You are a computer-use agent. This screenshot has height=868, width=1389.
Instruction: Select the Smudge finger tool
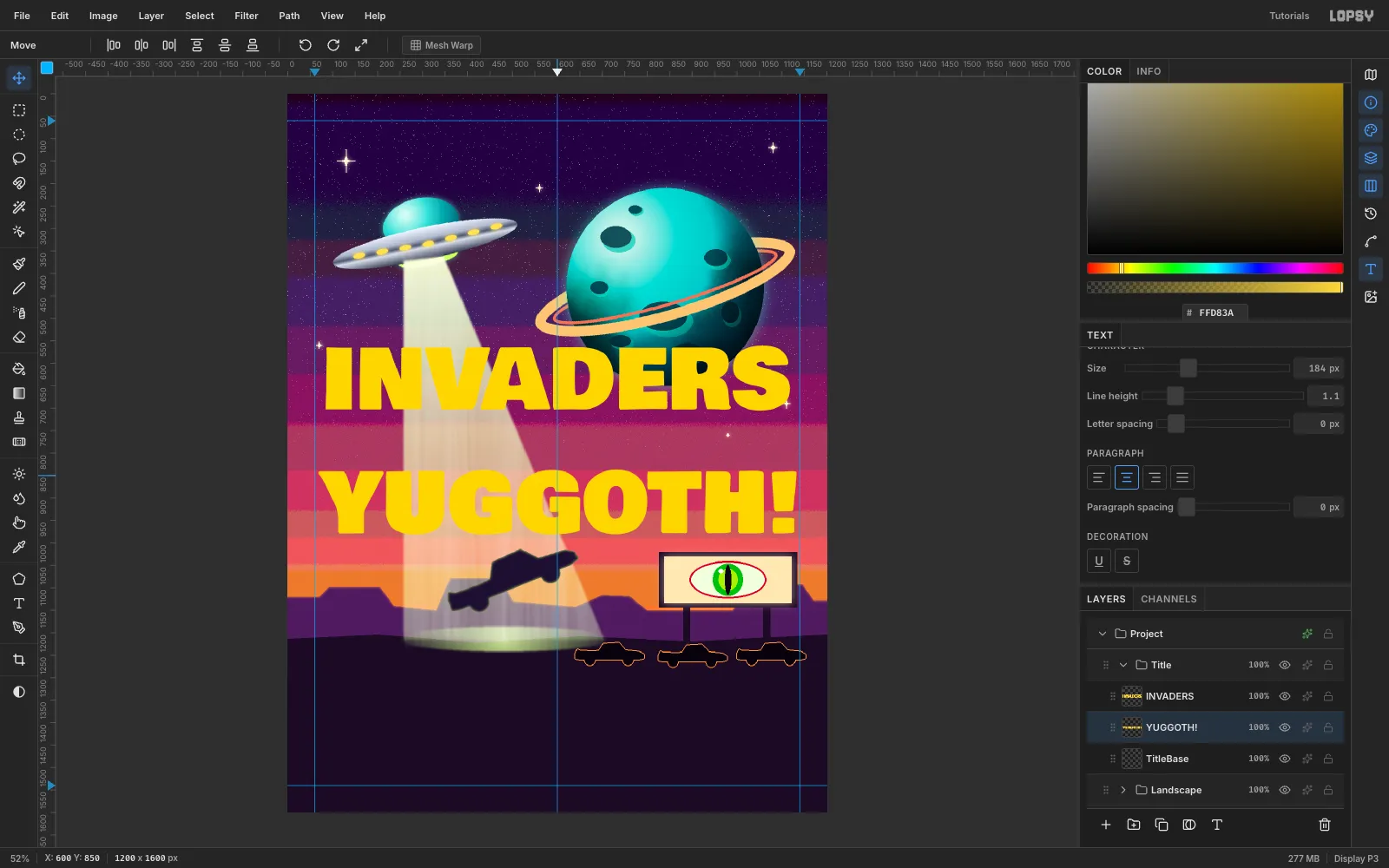pos(19,523)
